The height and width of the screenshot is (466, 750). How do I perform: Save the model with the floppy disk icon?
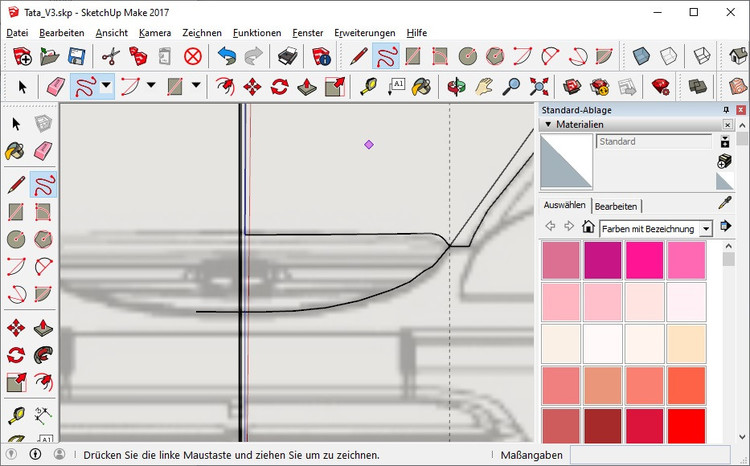[77, 56]
